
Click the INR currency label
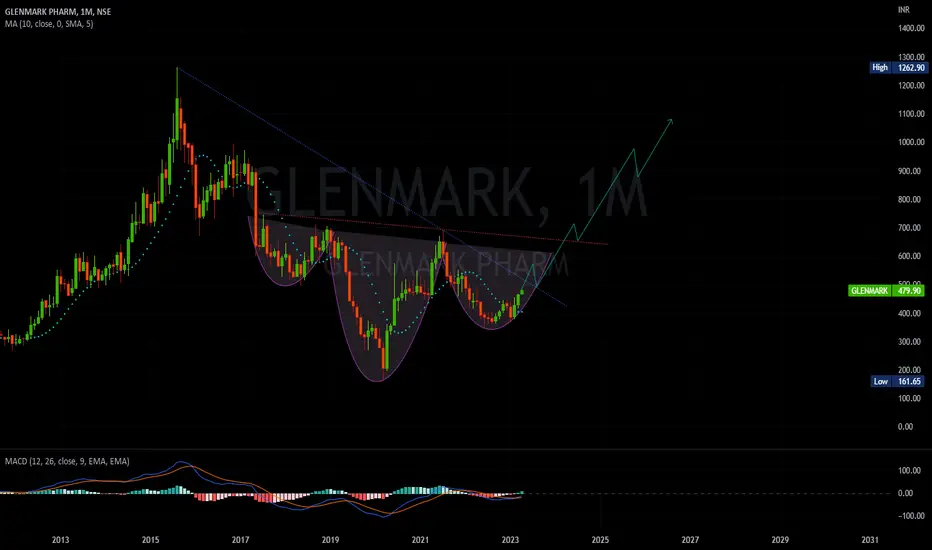(903, 10)
